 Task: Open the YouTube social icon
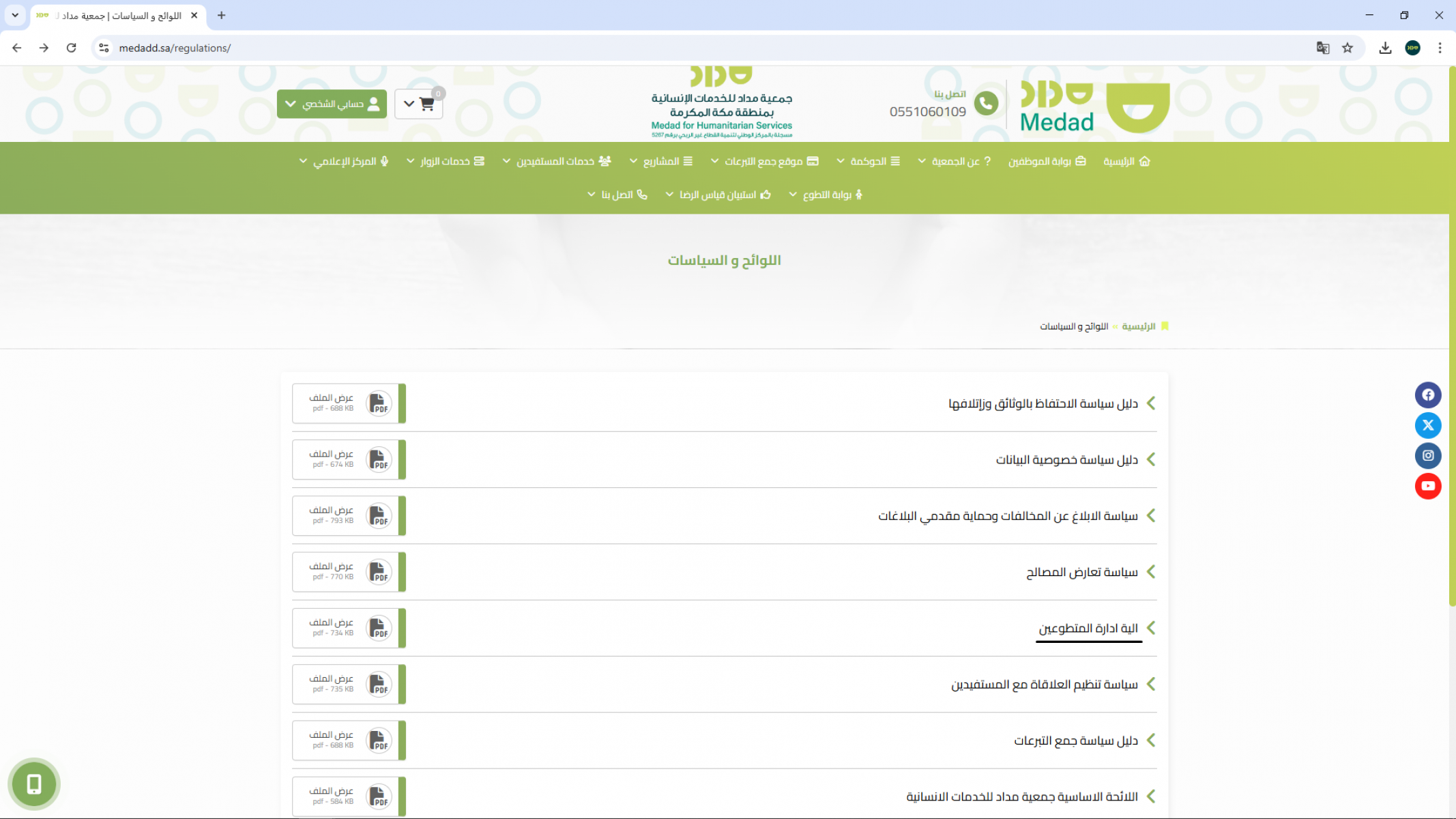pos(1427,486)
